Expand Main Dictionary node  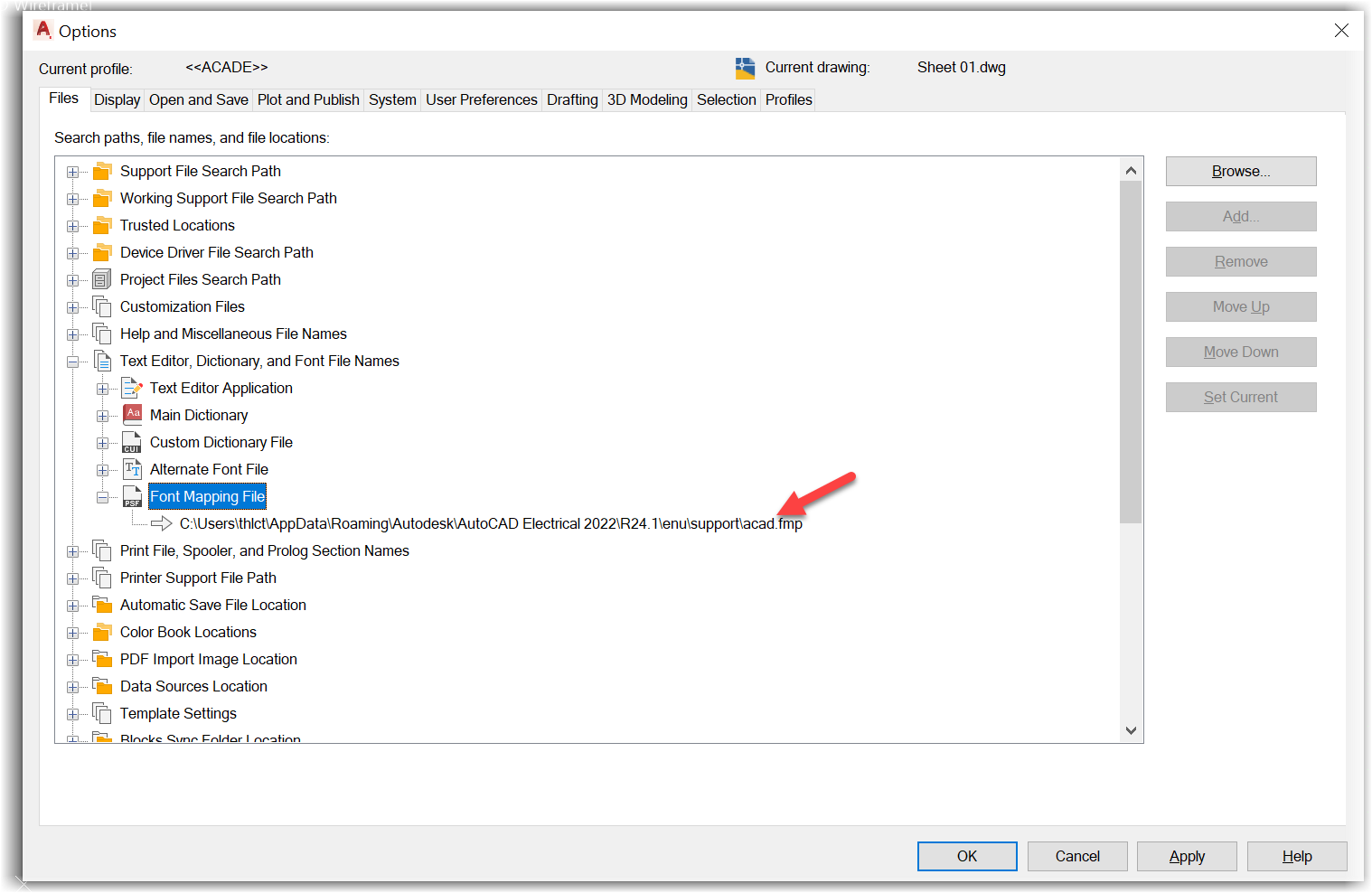click(102, 416)
